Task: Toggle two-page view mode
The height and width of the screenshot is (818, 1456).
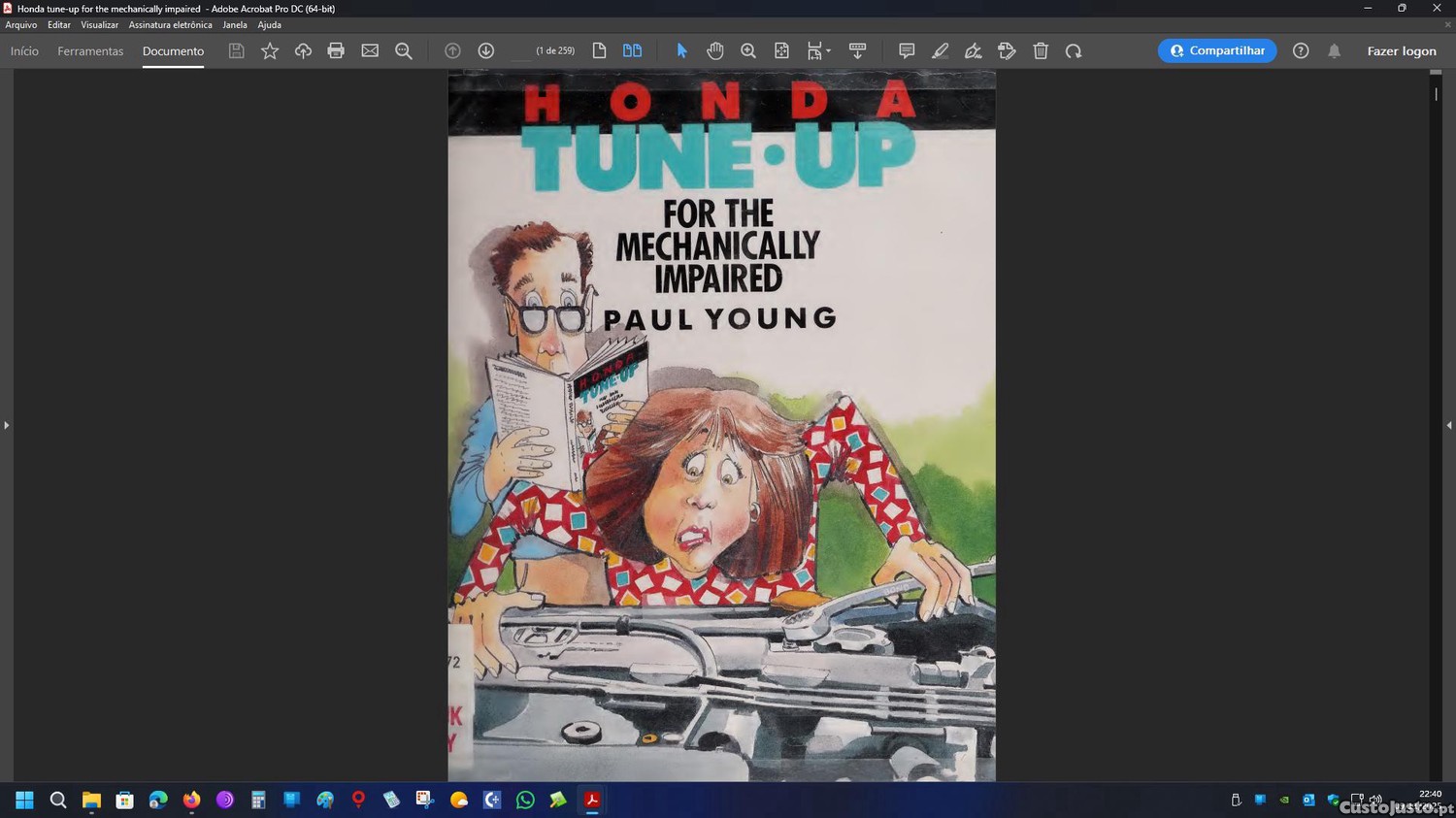Action: tap(632, 51)
